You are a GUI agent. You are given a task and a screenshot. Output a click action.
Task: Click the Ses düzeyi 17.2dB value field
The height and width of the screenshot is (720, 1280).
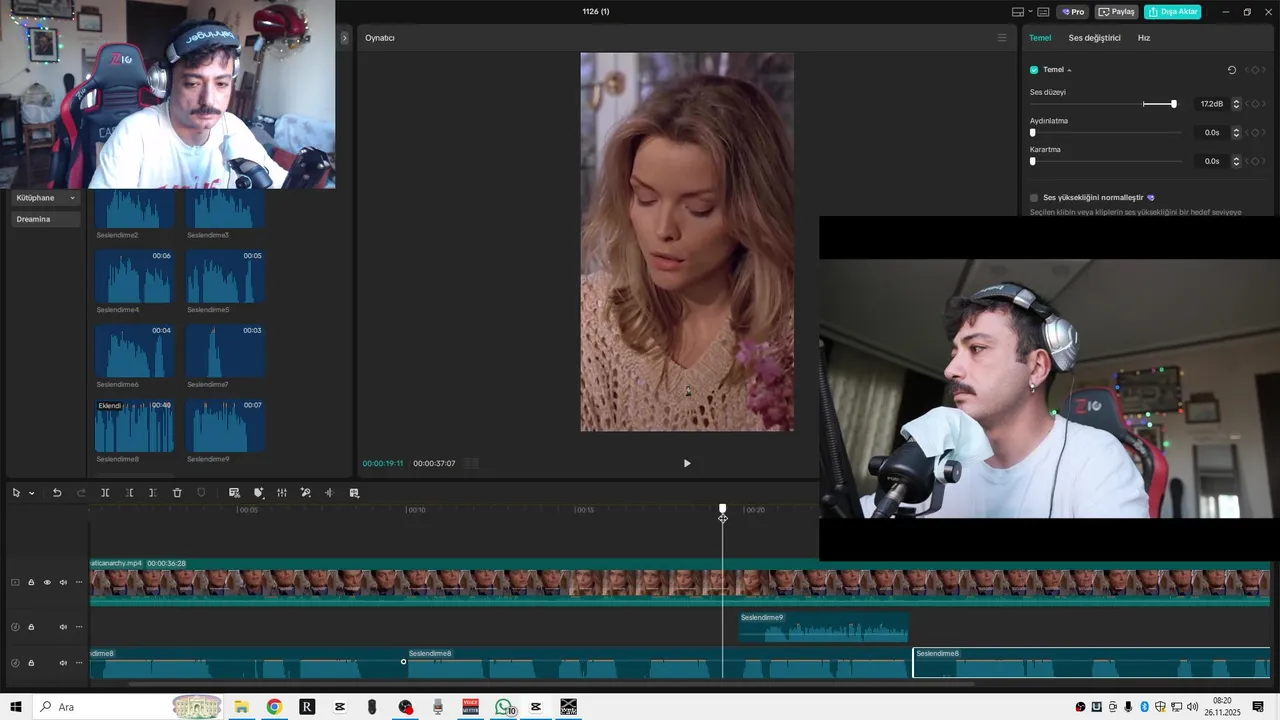(1211, 104)
